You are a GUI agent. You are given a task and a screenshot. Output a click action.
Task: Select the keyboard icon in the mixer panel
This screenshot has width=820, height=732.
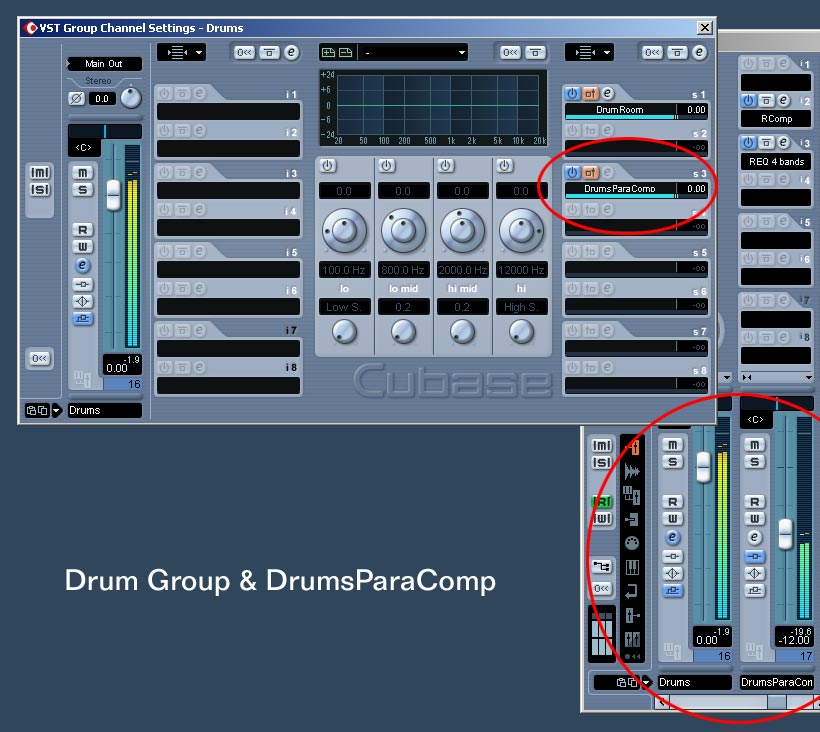pyautogui.click(x=632, y=568)
